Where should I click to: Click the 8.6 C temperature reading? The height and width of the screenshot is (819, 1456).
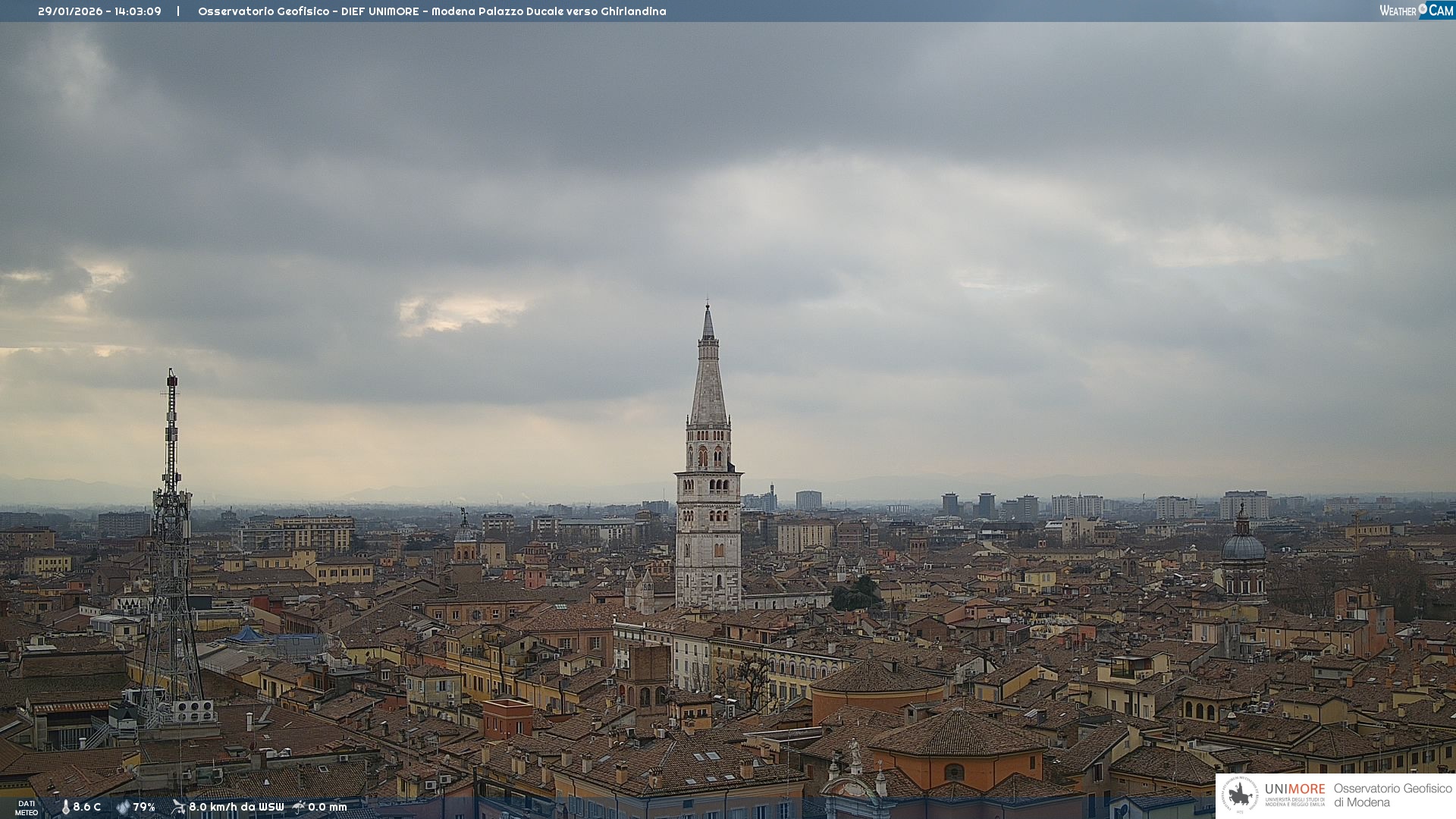[x=87, y=807]
